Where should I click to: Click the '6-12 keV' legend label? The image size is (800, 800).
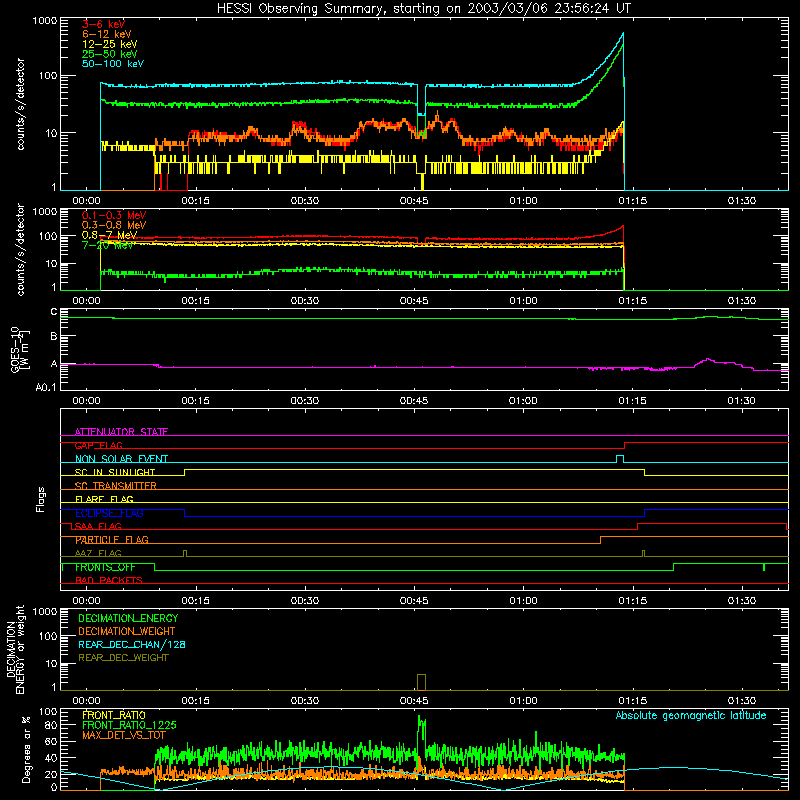click(x=107, y=34)
